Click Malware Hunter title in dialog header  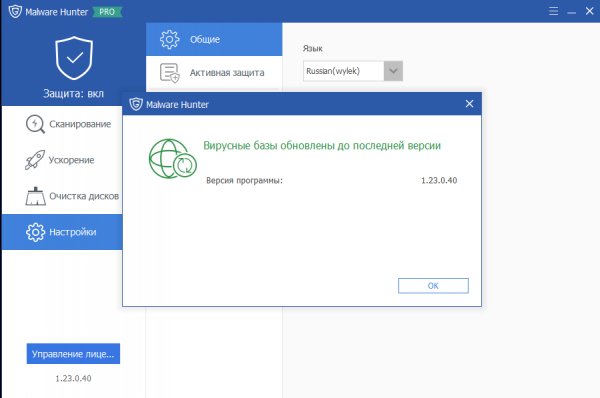pos(178,104)
